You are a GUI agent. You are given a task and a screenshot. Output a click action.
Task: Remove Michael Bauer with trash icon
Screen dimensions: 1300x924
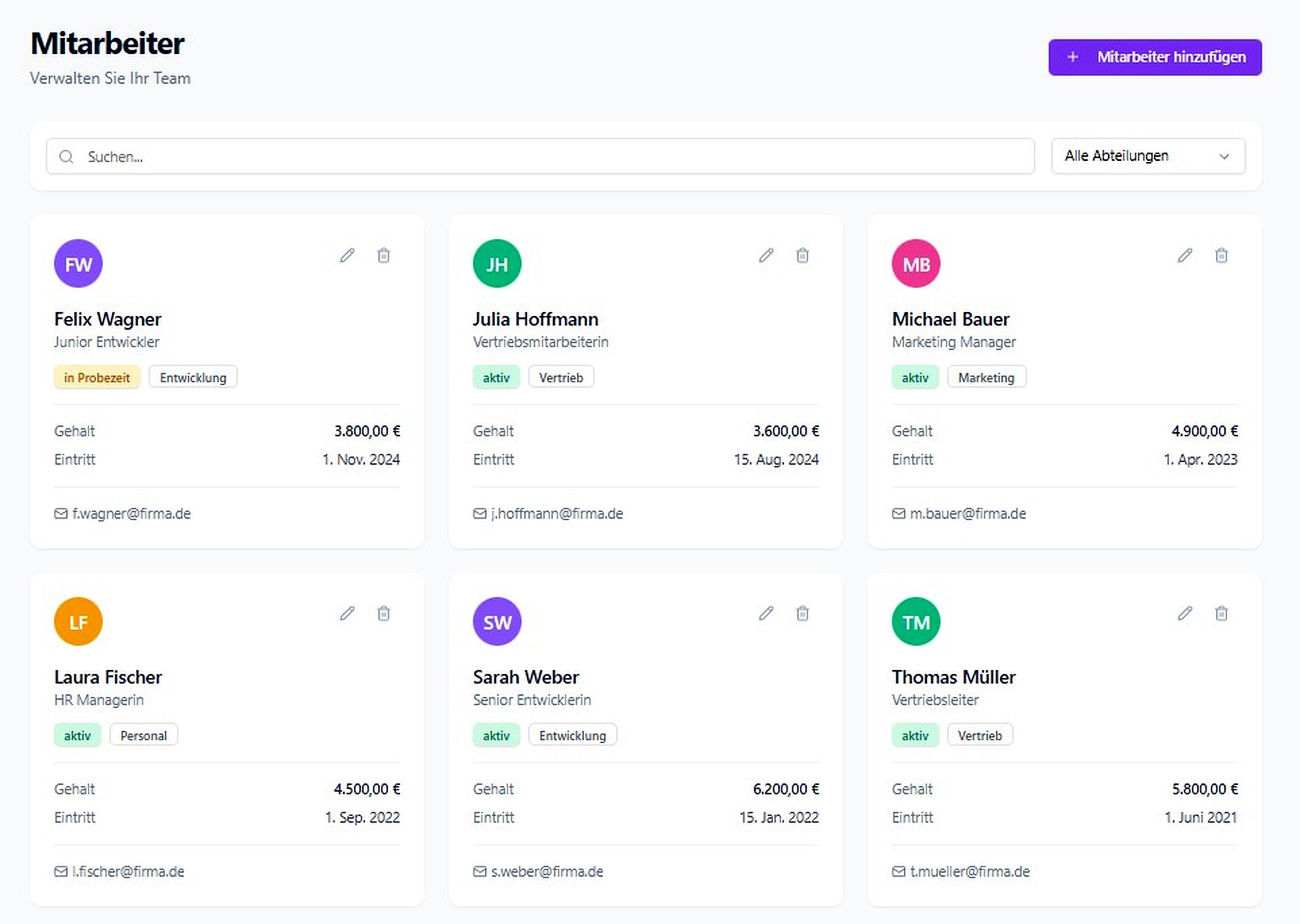point(1221,255)
